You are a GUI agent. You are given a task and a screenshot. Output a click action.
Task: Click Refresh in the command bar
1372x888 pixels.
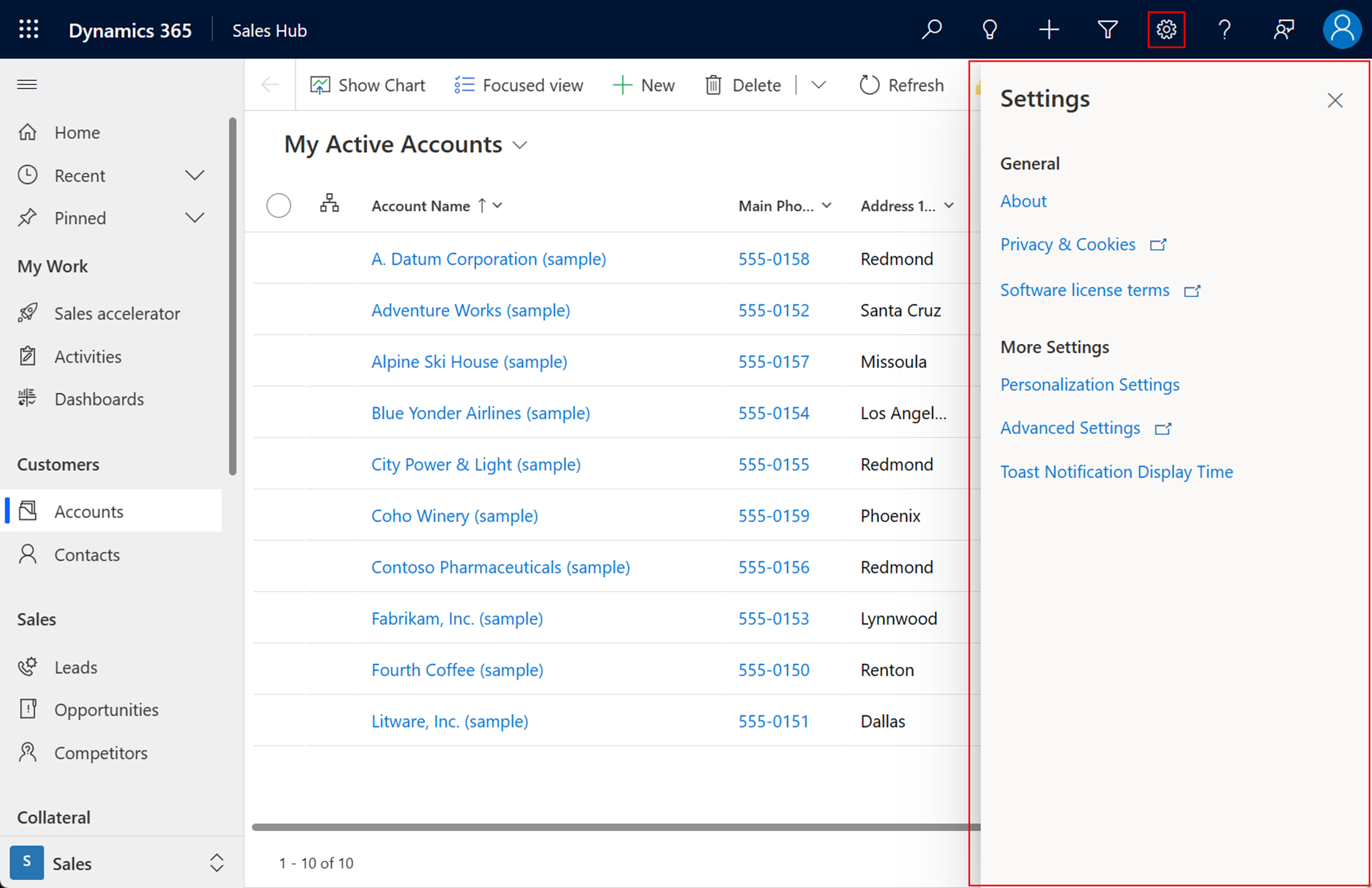pyautogui.click(x=901, y=86)
